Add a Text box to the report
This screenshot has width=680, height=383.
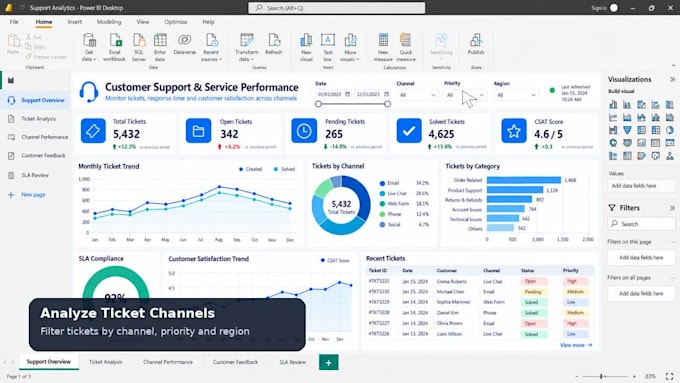pos(327,47)
